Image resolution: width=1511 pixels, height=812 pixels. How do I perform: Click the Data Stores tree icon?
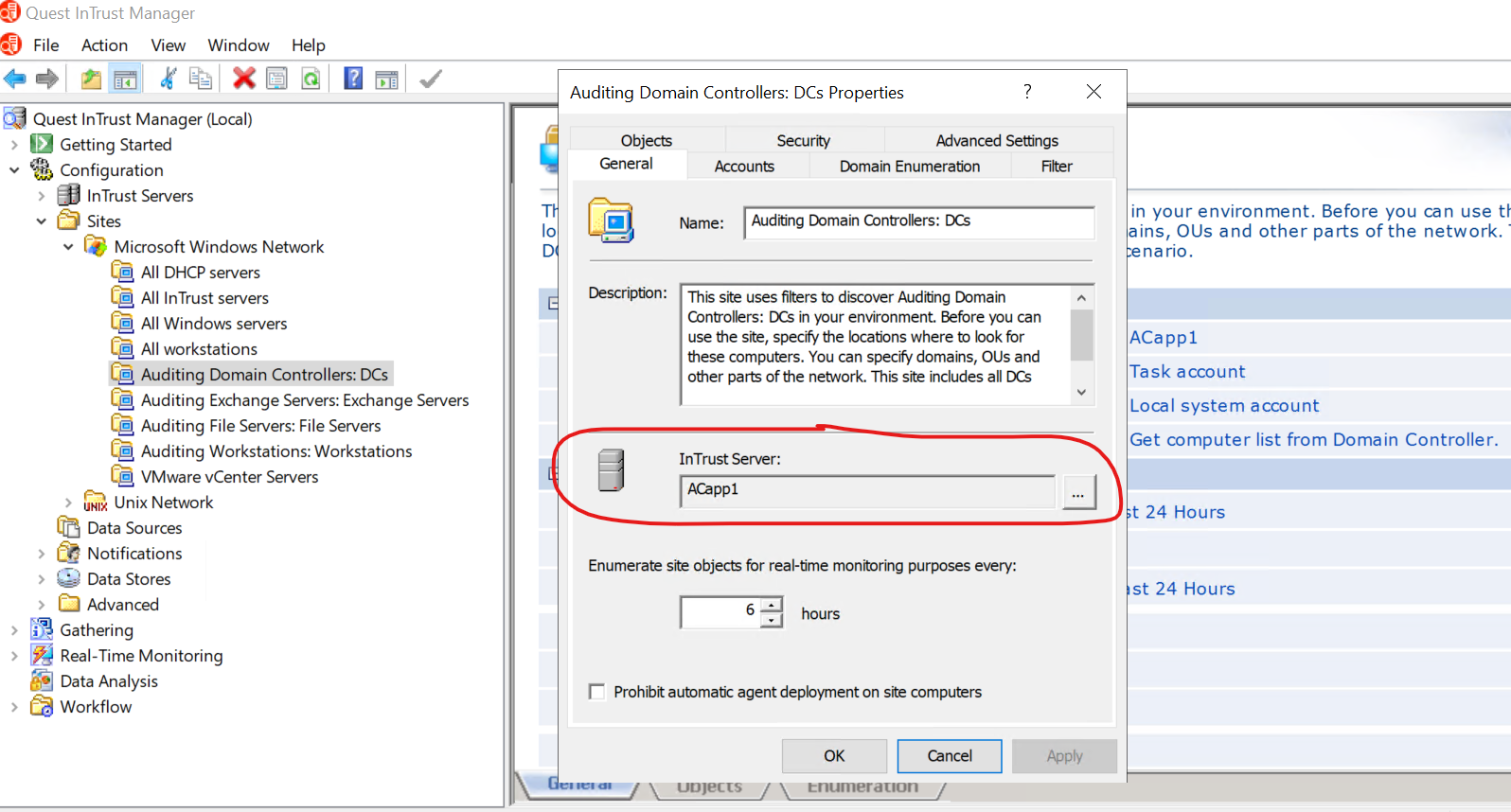coord(68,578)
